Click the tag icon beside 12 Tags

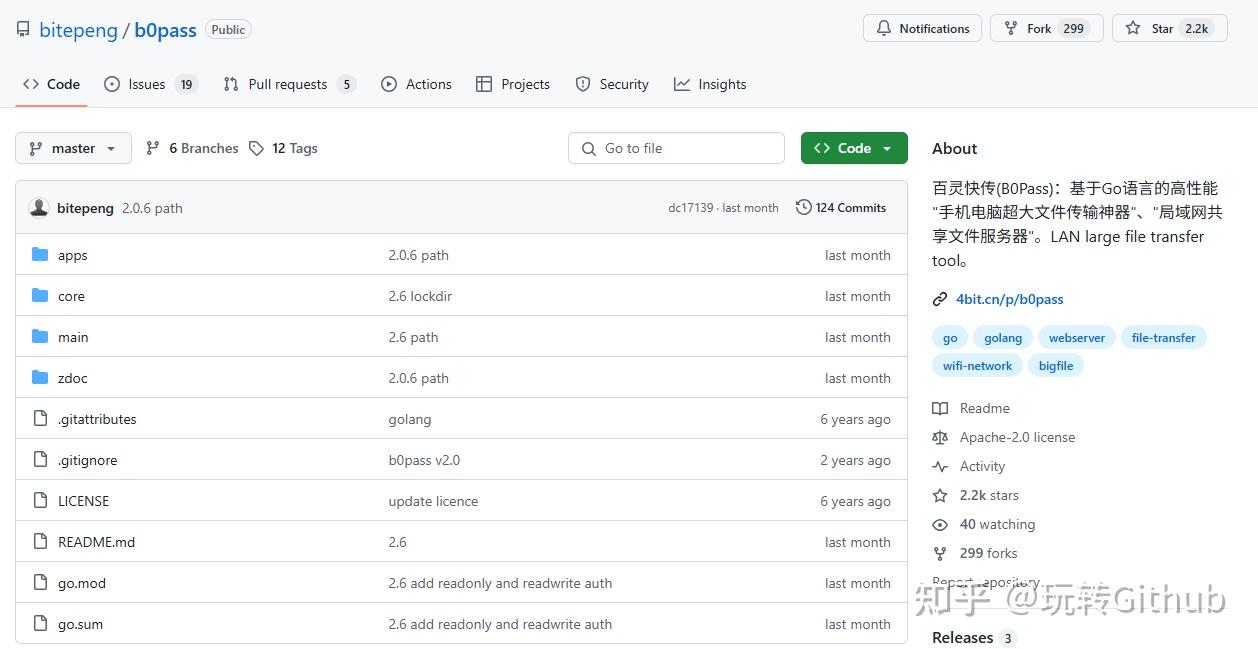pyautogui.click(x=257, y=148)
